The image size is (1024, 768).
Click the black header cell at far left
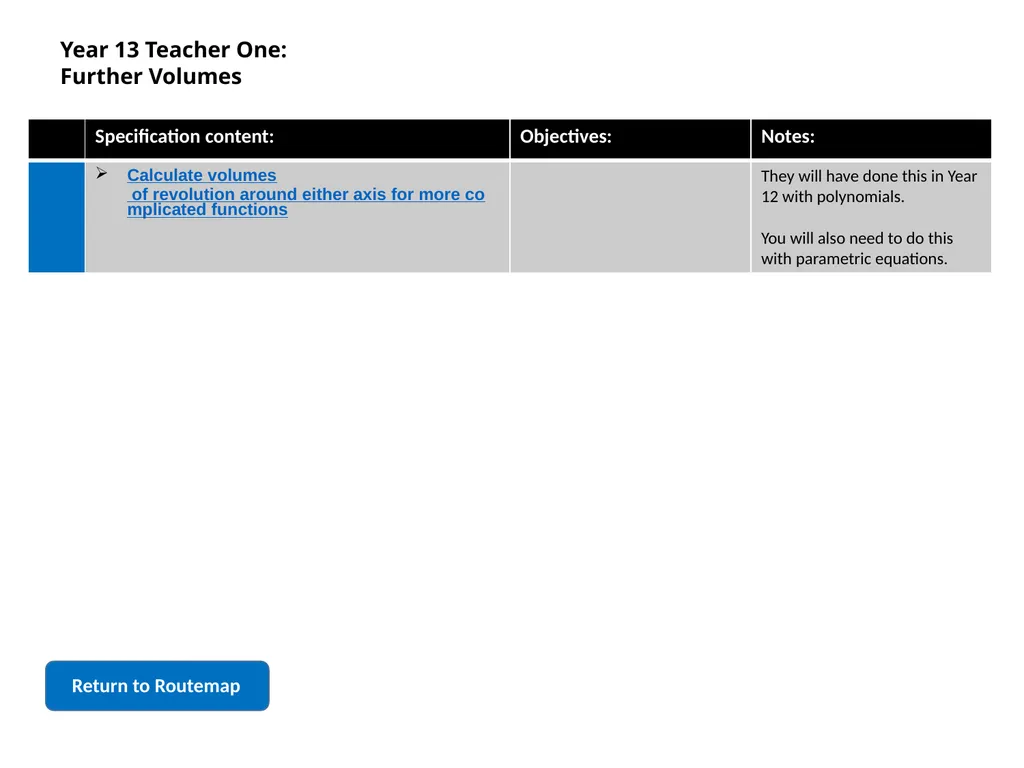(56, 138)
